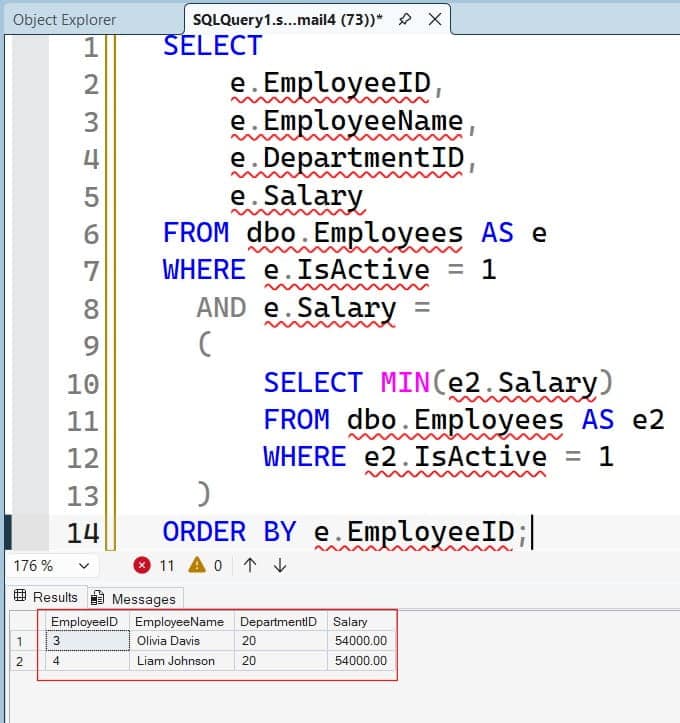Select result row header 2
The height and width of the screenshot is (723, 680).
[x=28, y=661]
